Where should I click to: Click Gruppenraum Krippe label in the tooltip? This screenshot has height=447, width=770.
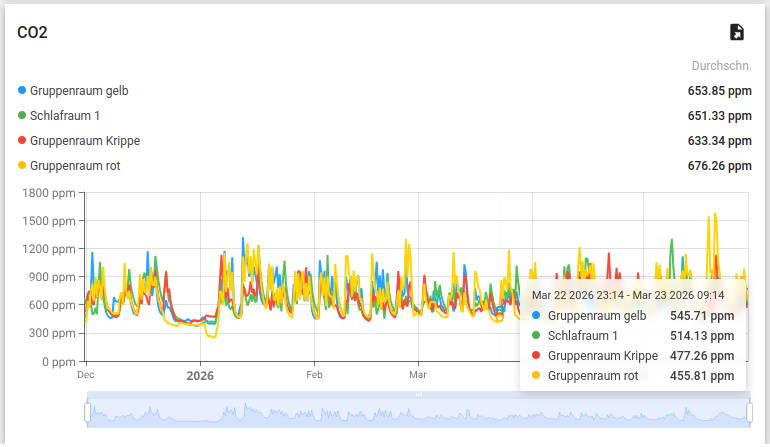(603, 356)
